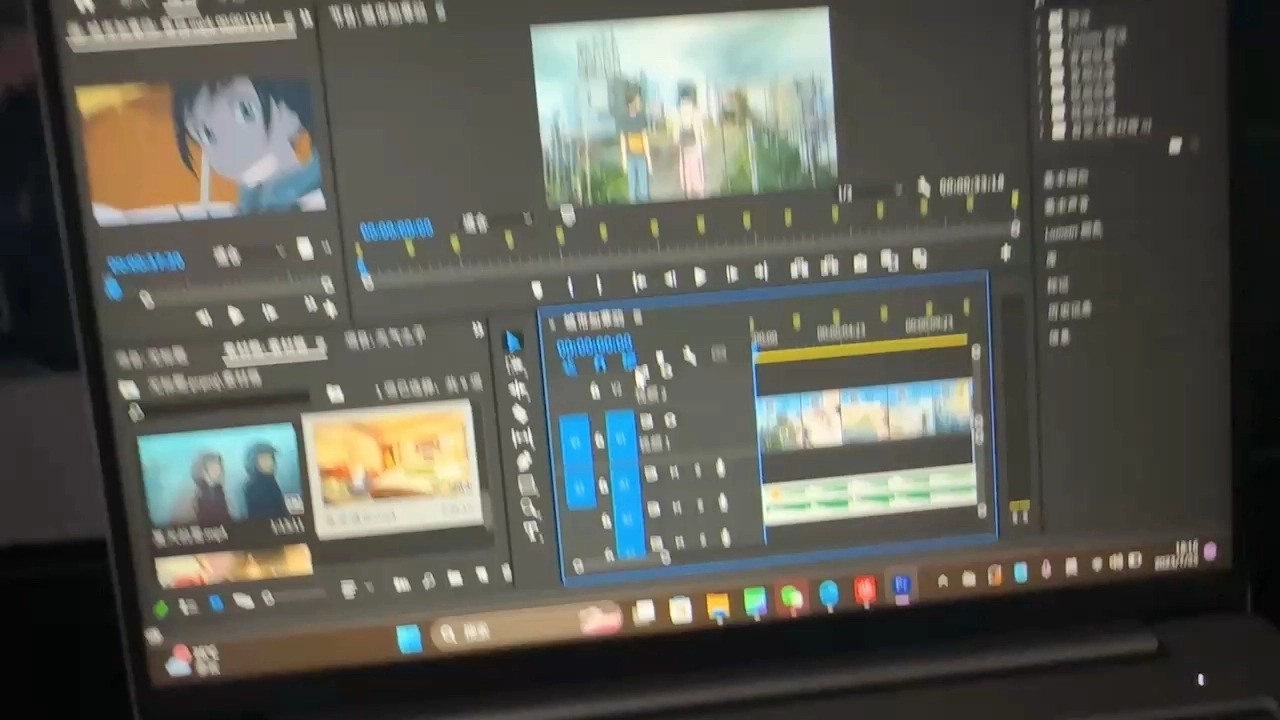Create a New Bin in Project panel
1280x720 pixels.
click(x=455, y=577)
